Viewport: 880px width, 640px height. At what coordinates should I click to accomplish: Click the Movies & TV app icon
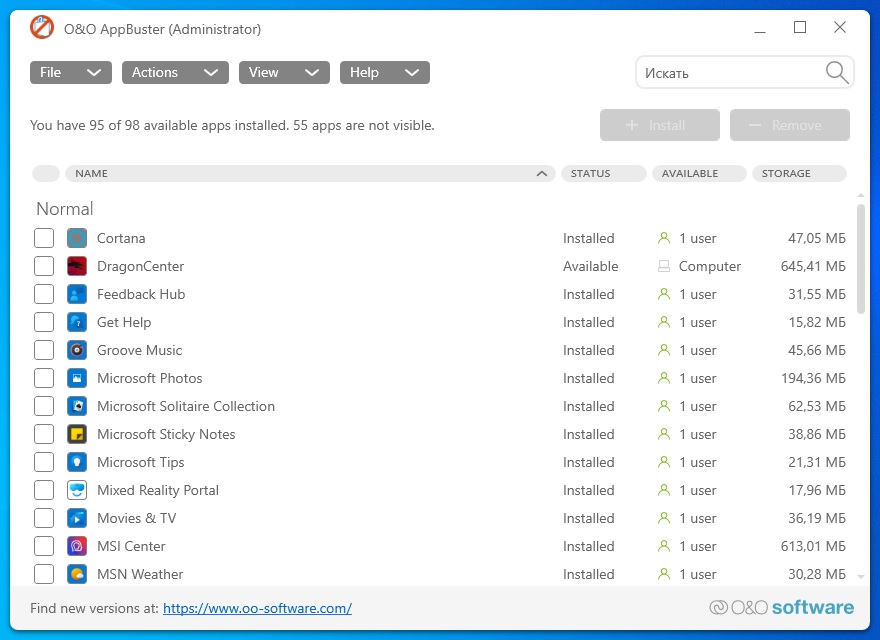pos(77,518)
